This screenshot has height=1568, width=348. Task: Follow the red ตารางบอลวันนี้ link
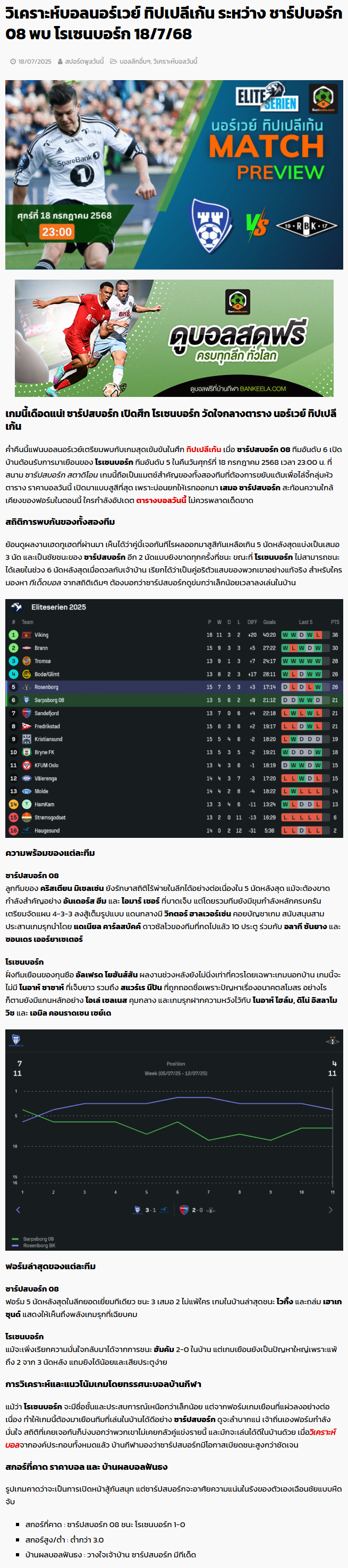point(161,500)
